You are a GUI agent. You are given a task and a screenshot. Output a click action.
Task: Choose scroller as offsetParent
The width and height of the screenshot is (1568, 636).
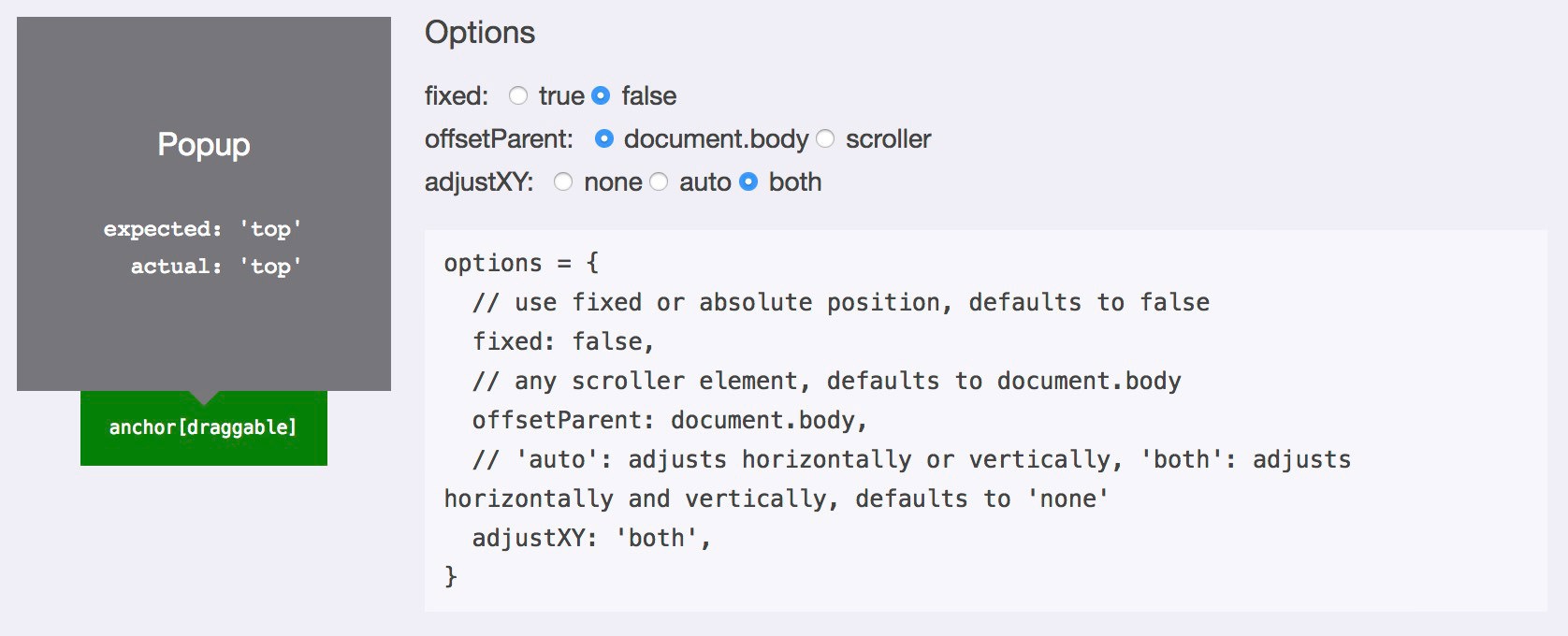[x=825, y=138]
